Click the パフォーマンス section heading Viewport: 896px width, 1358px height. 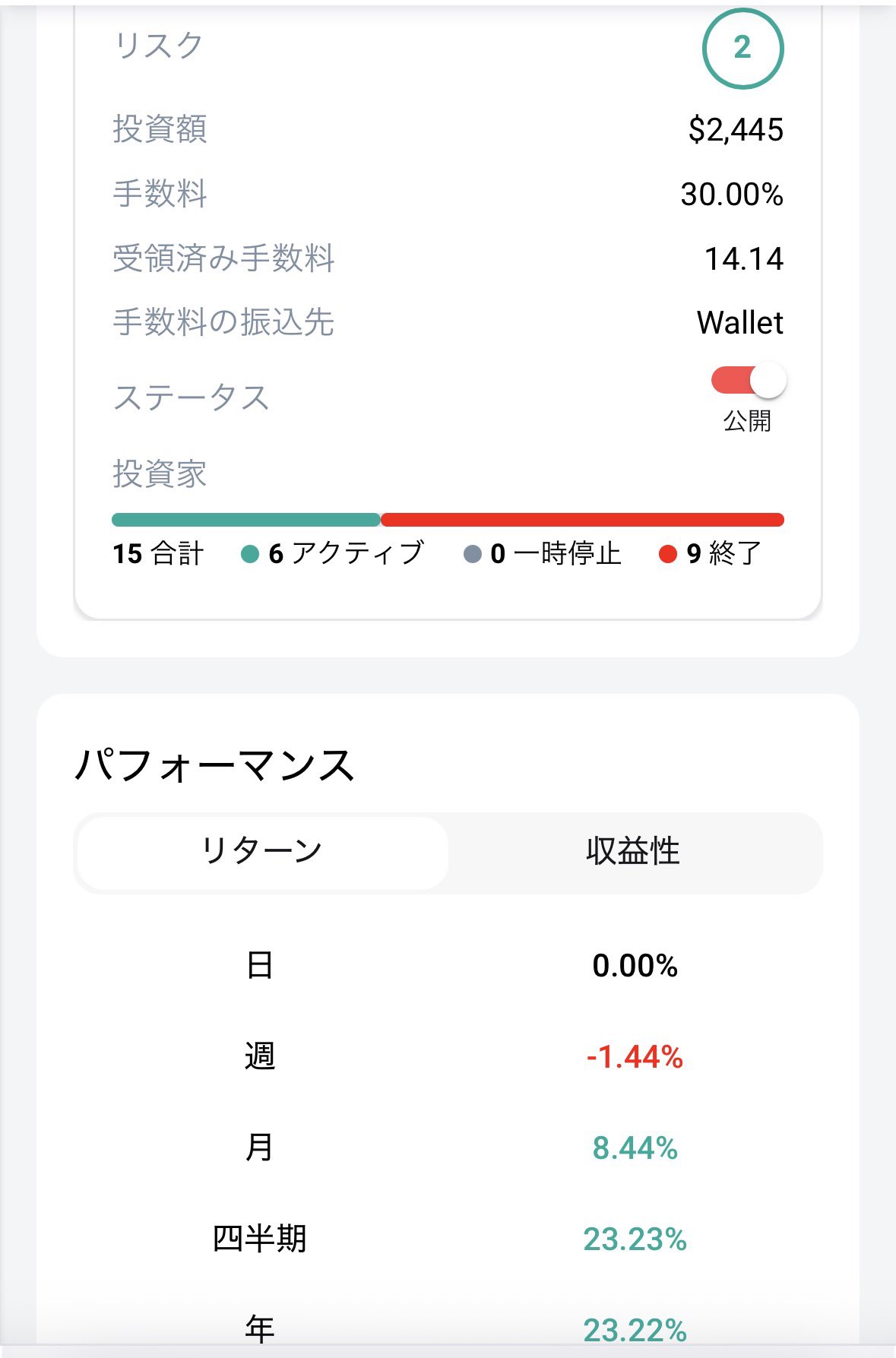click(x=215, y=764)
